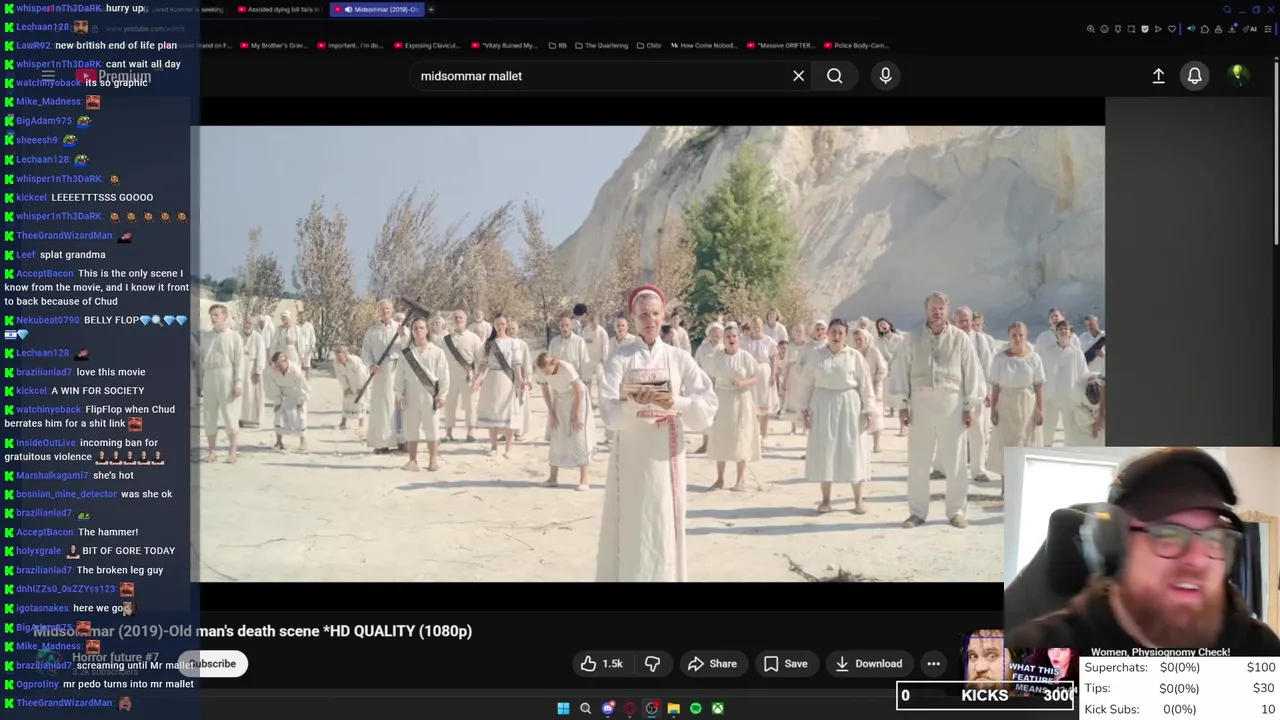Expand The Quartering bookmarks folder
The width and height of the screenshot is (1280, 720).
pyautogui.click(x=601, y=45)
